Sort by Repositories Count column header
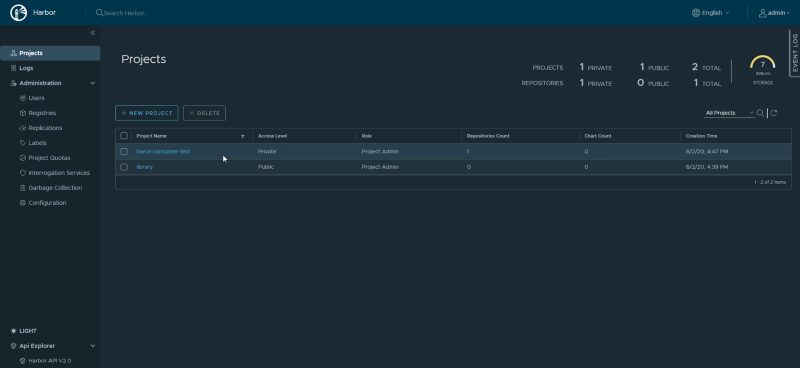The image size is (800, 368). point(488,136)
